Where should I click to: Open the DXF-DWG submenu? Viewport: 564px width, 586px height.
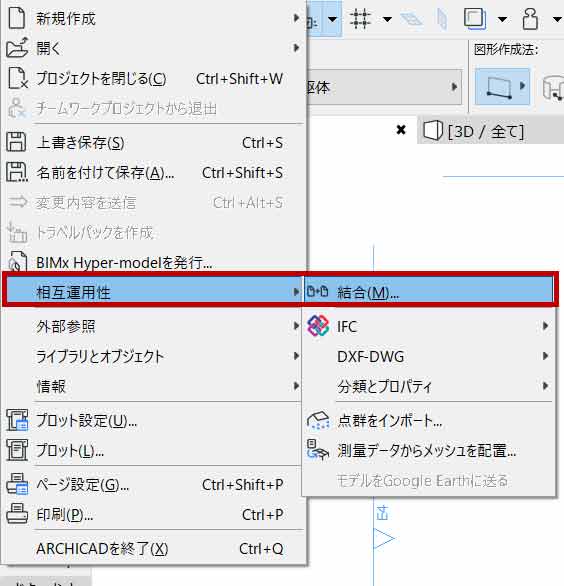[429, 356]
